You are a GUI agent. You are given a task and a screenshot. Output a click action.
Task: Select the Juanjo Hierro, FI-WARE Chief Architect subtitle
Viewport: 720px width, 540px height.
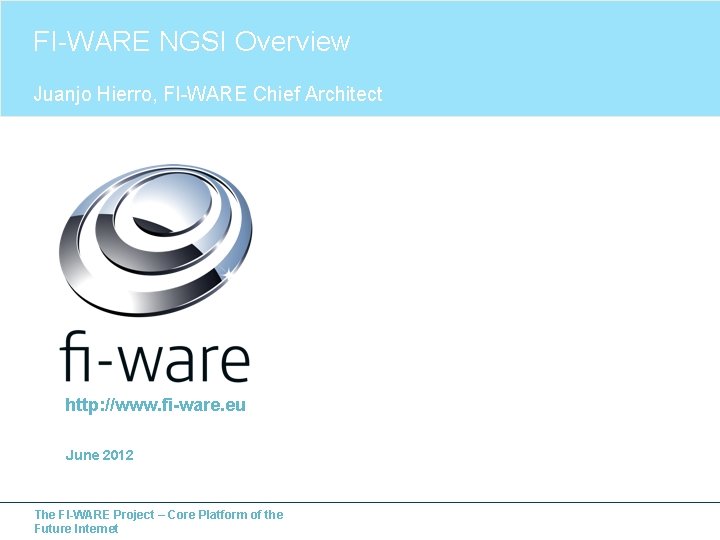[208, 94]
